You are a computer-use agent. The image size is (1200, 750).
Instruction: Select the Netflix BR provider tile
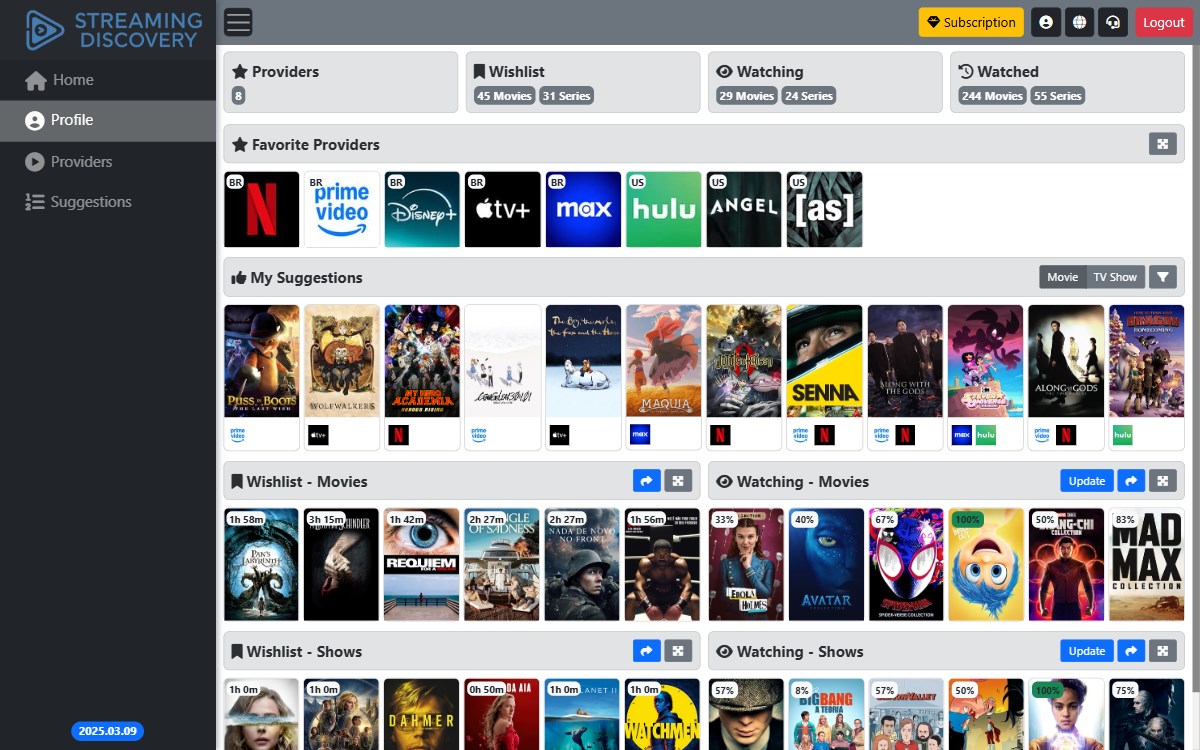[x=262, y=209]
